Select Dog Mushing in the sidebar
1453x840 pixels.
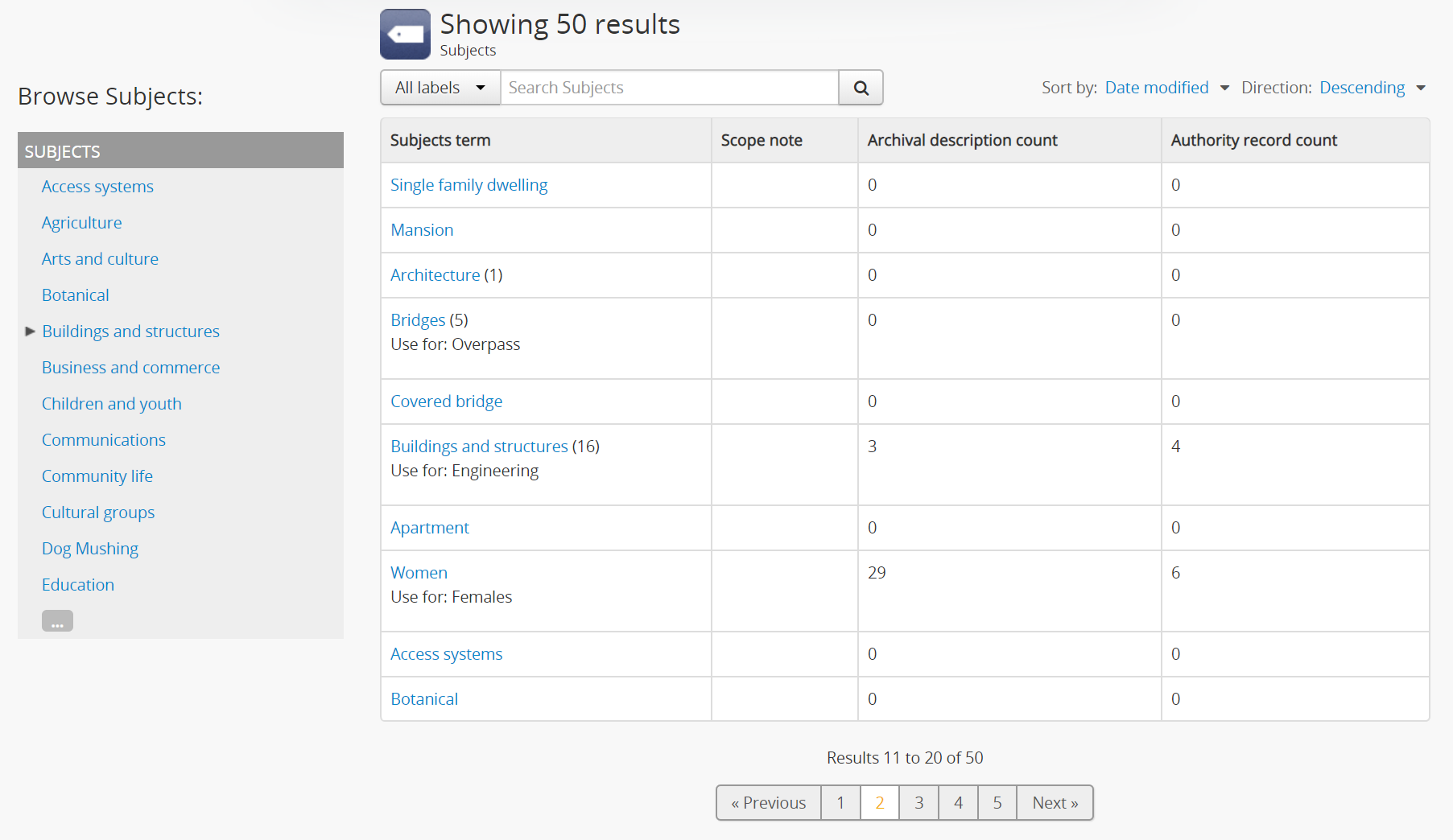click(x=90, y=548)
